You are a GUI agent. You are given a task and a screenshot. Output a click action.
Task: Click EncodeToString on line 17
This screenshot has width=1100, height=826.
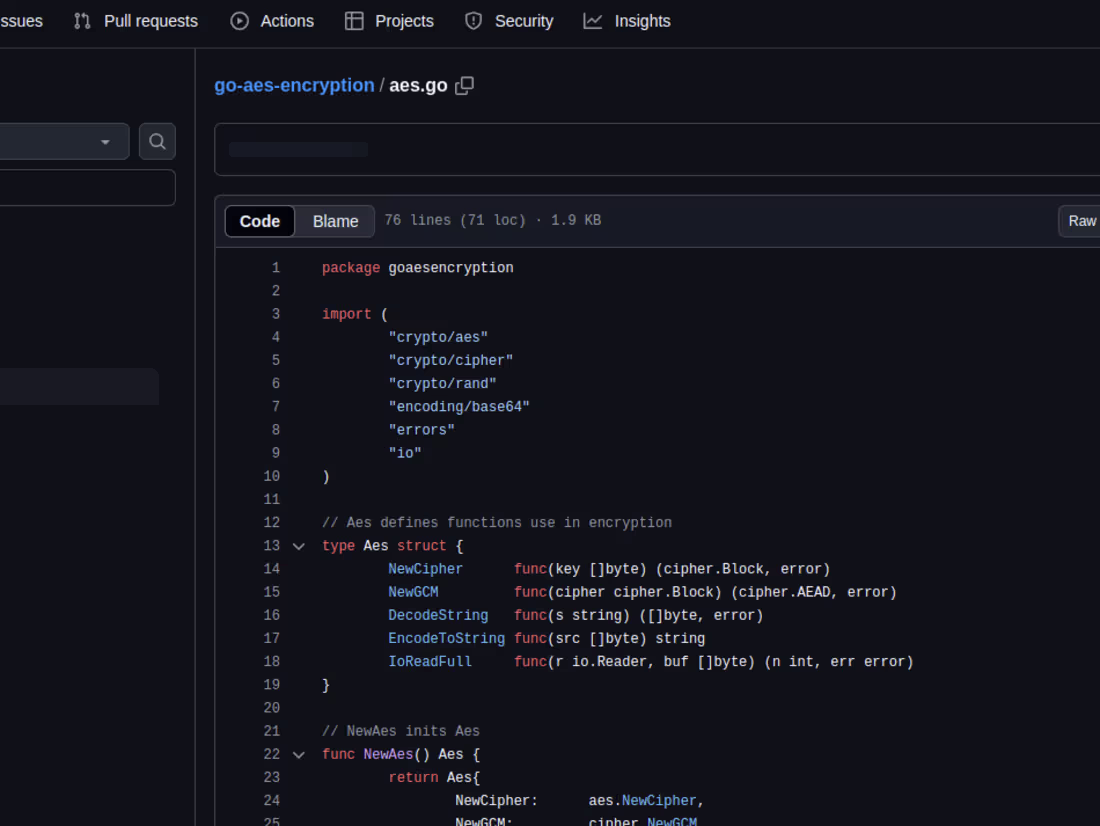(446, 639)
